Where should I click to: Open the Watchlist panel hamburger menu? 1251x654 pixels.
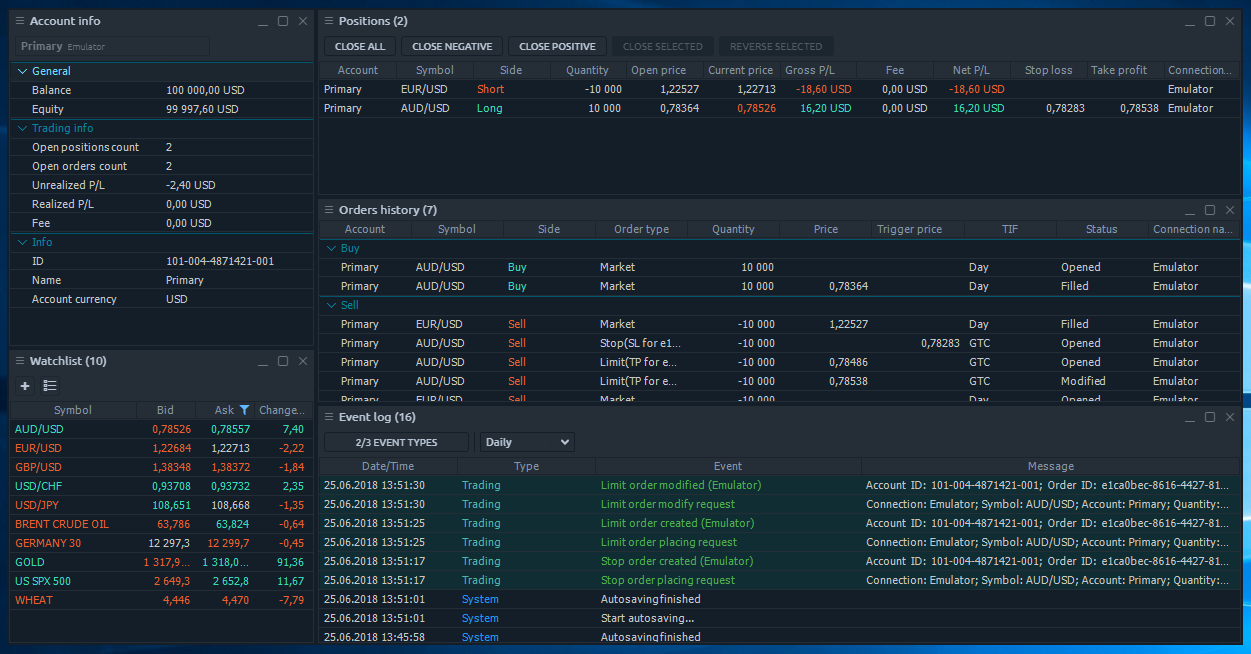point(20,361)
